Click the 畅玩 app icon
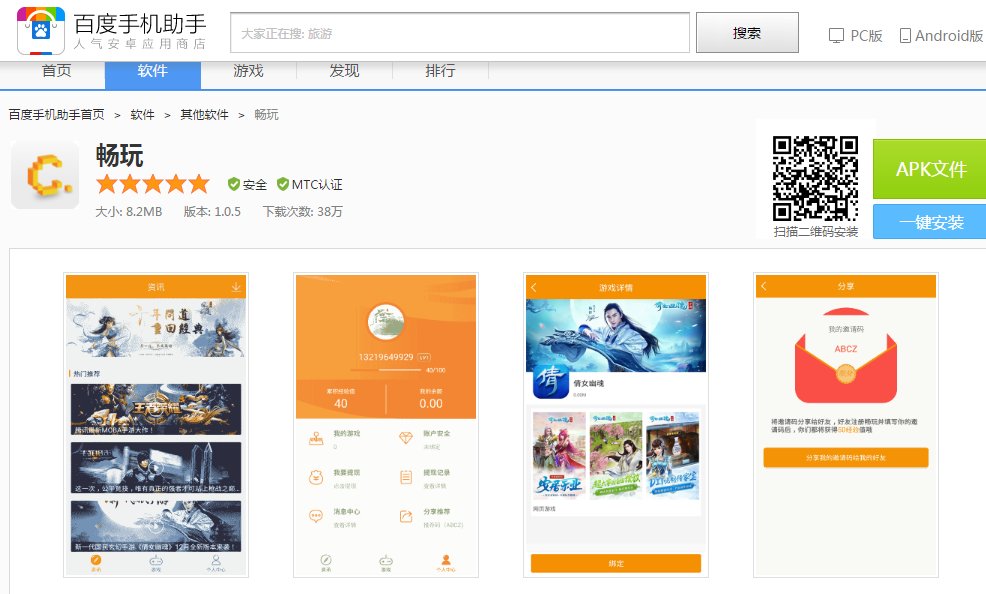The height and width of the screenshot is (594, 986). click(45, 175)
